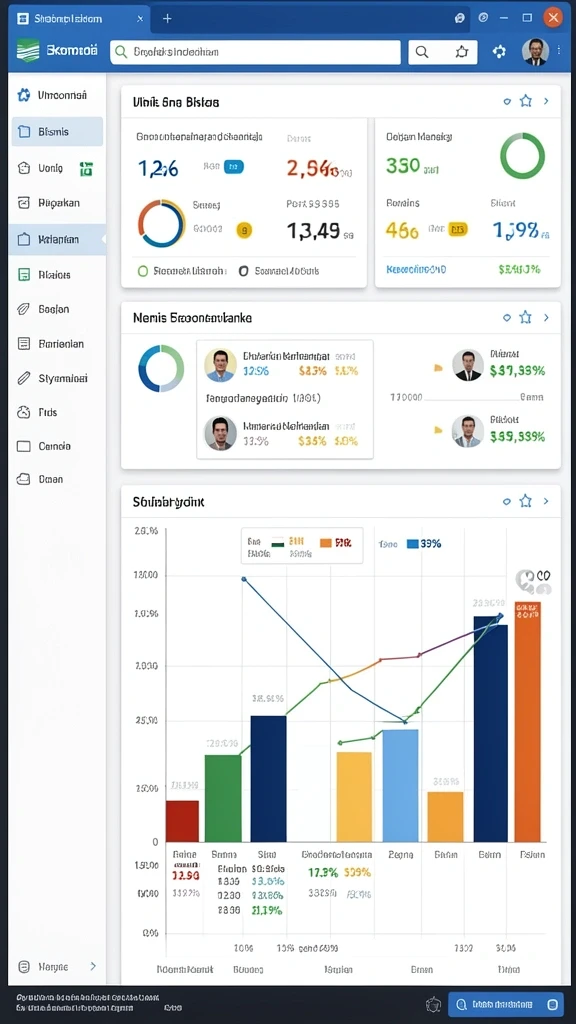This screenshot has height=1024, width=576.
Task: Expand Stuinbrydint chart card chevron
Action: tap(546, 502)
